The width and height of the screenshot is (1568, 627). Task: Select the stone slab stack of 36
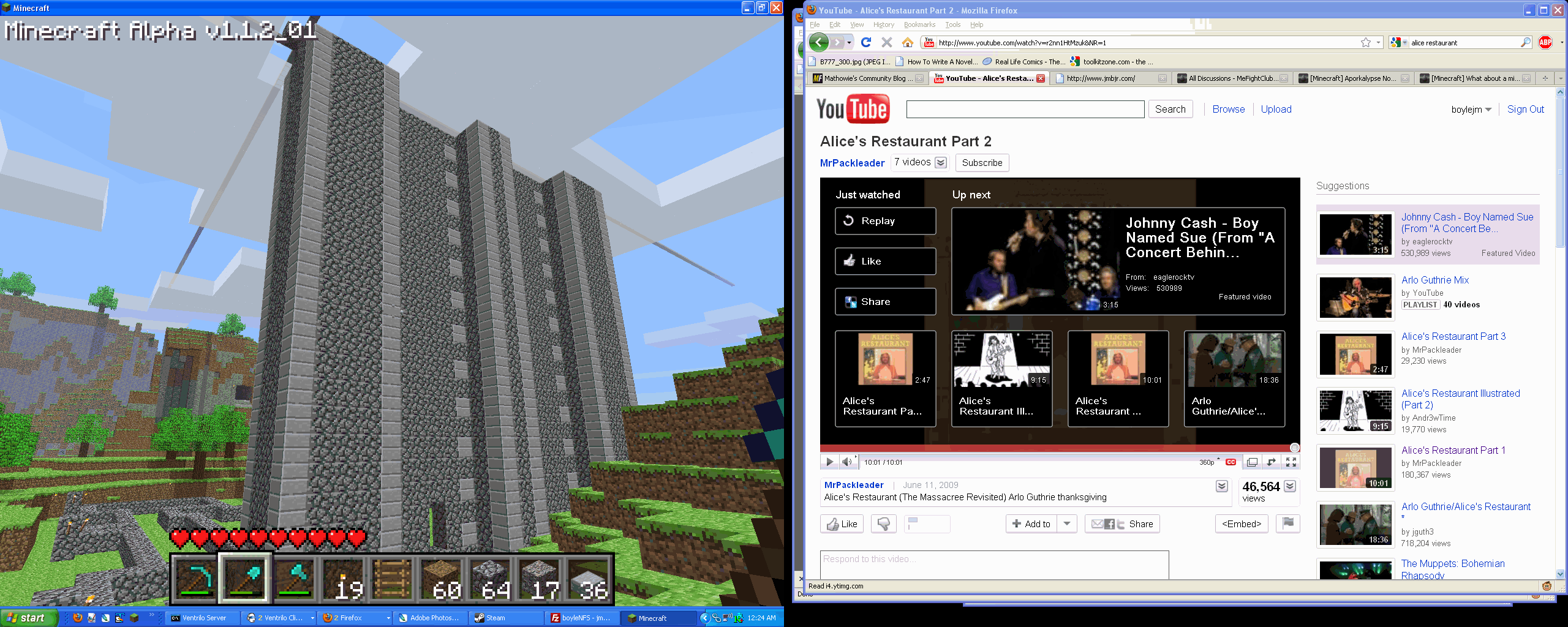589,580
